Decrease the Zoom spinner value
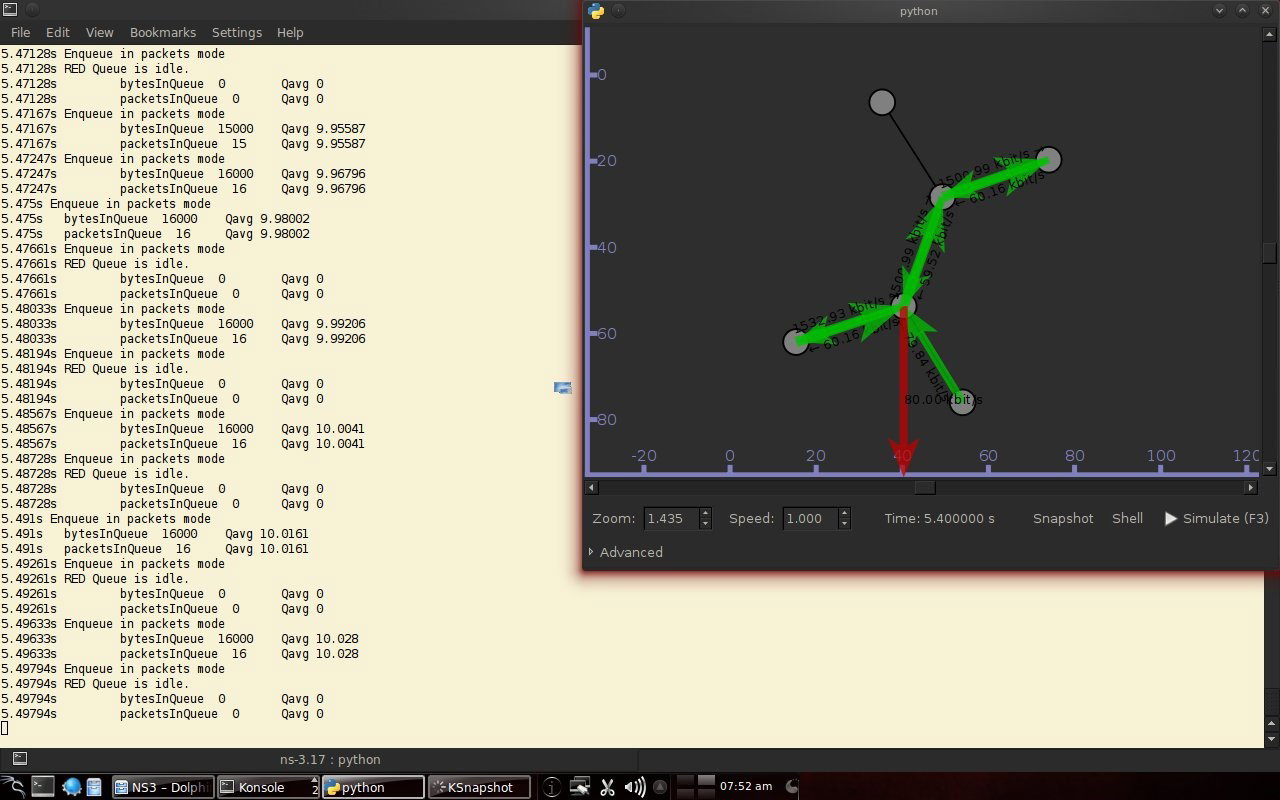 pos(705,524)
